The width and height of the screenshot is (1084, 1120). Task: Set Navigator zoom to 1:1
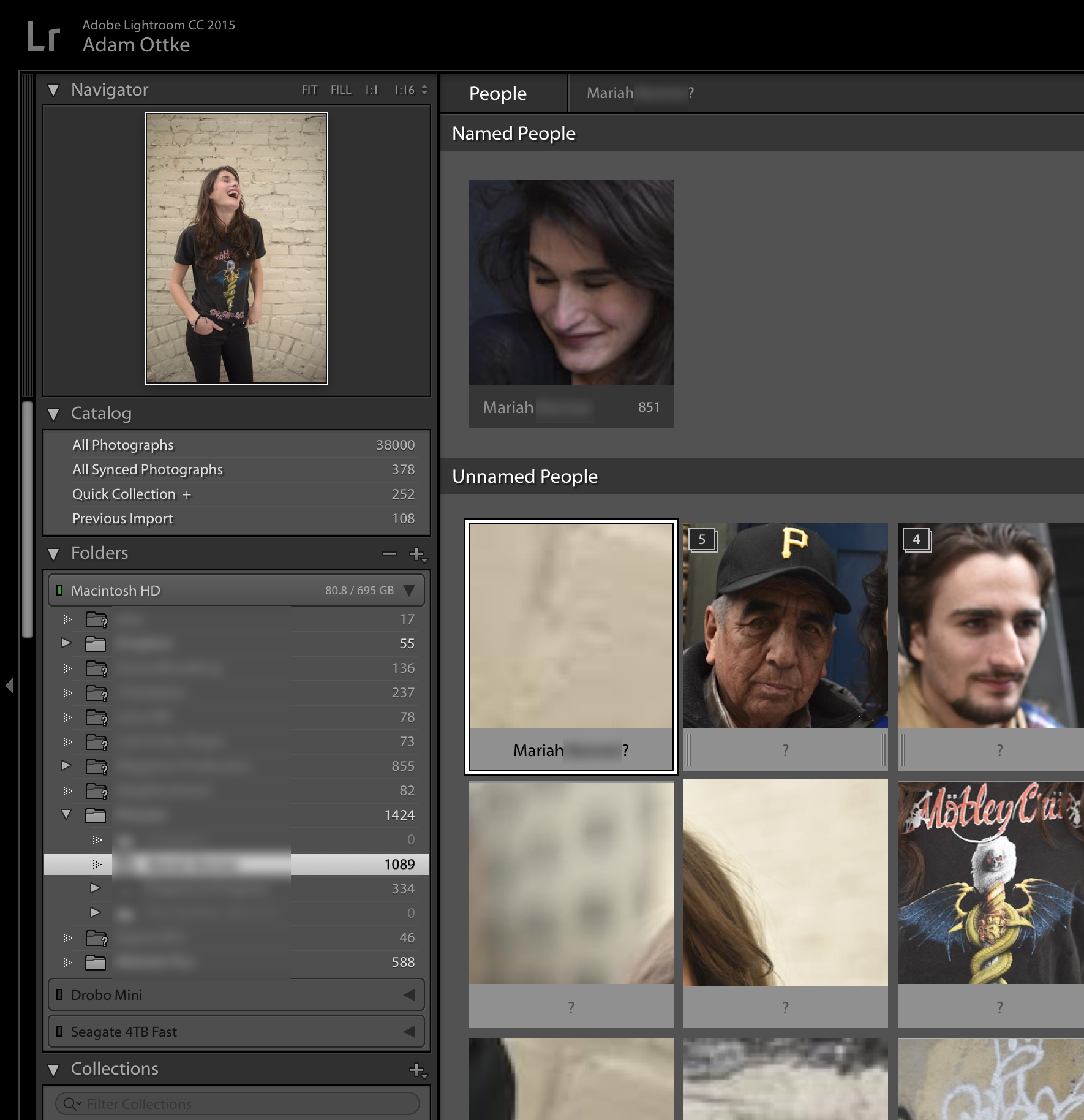[x=372, y=90]
